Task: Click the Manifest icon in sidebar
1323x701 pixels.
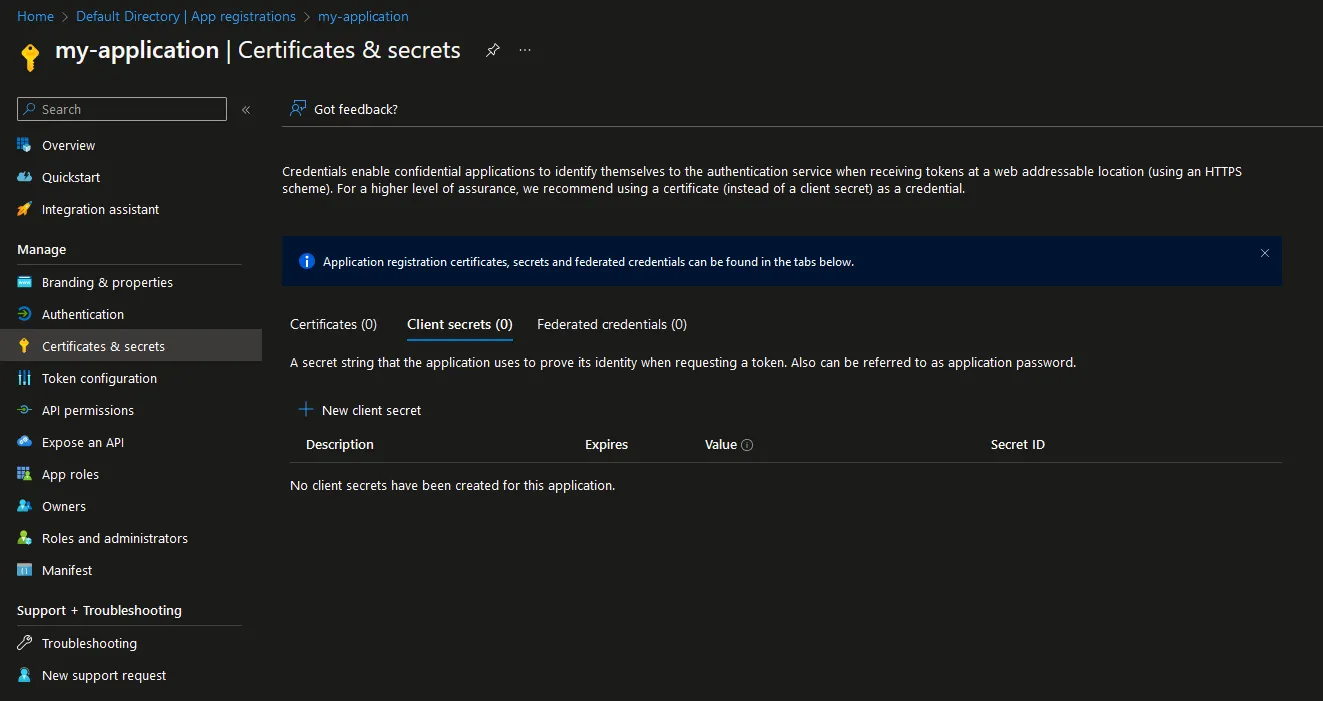Action: pos(25,570)
